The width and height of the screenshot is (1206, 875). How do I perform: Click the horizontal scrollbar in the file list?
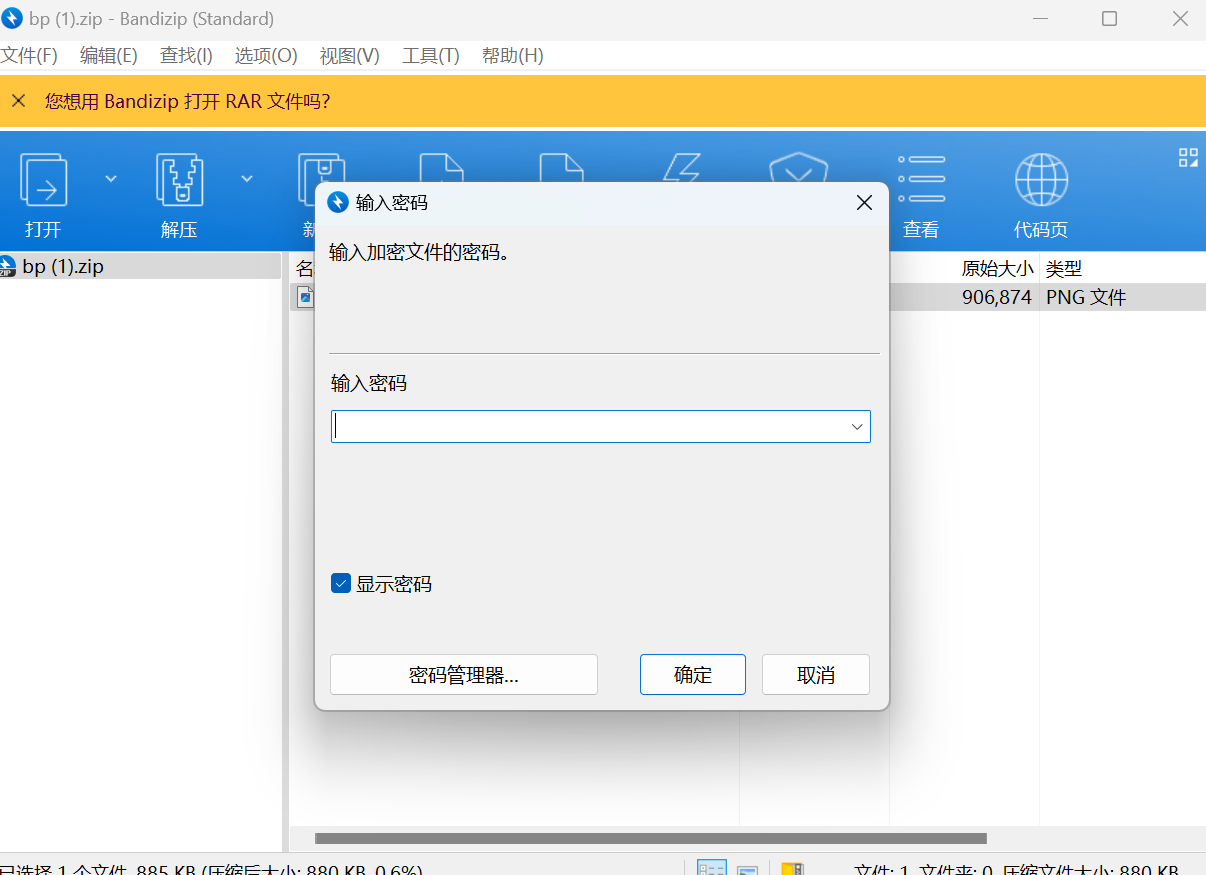[x=650, y=838]
